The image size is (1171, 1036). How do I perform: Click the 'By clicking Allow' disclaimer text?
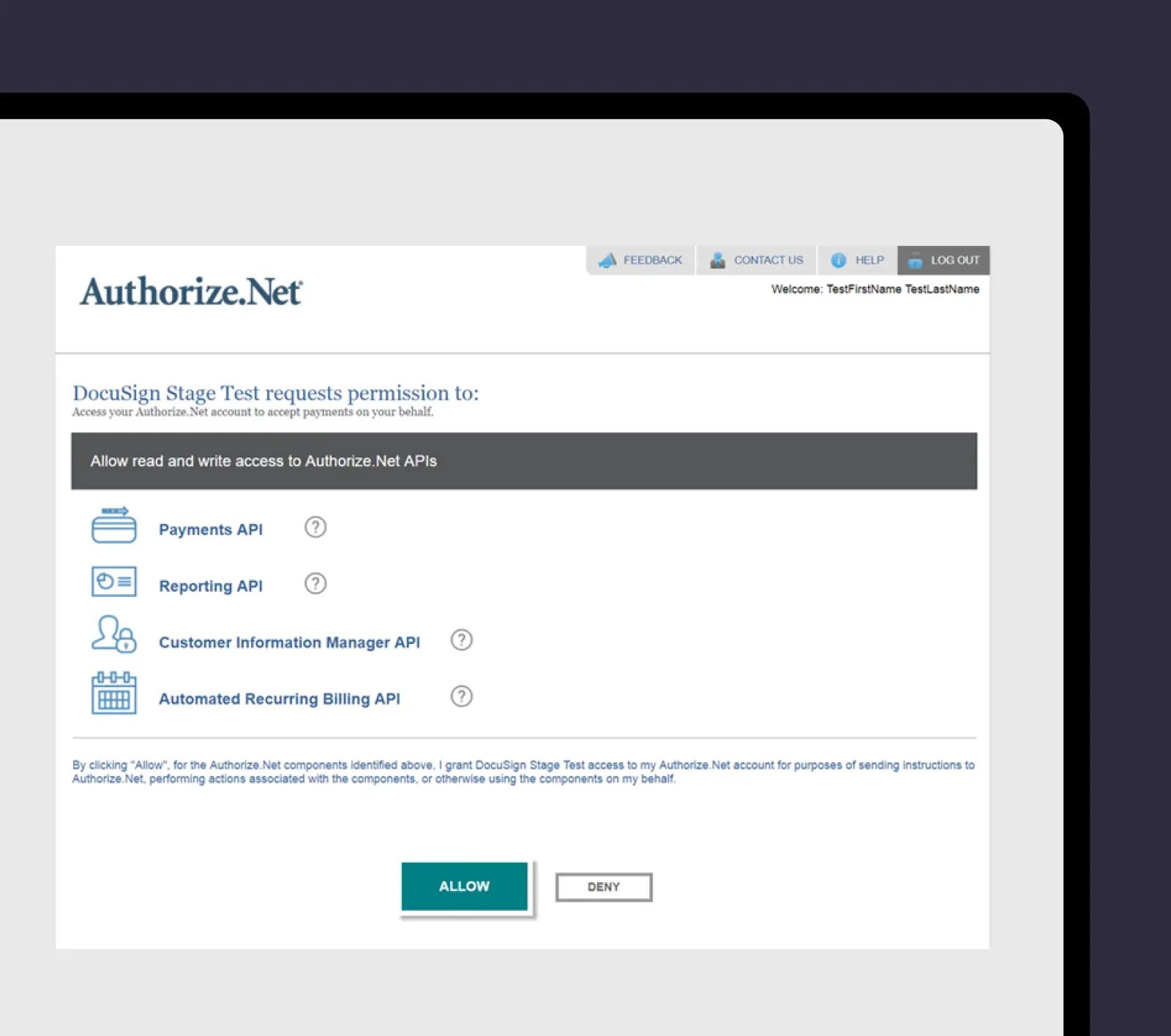pyautogui.click(x=523, y=772)
